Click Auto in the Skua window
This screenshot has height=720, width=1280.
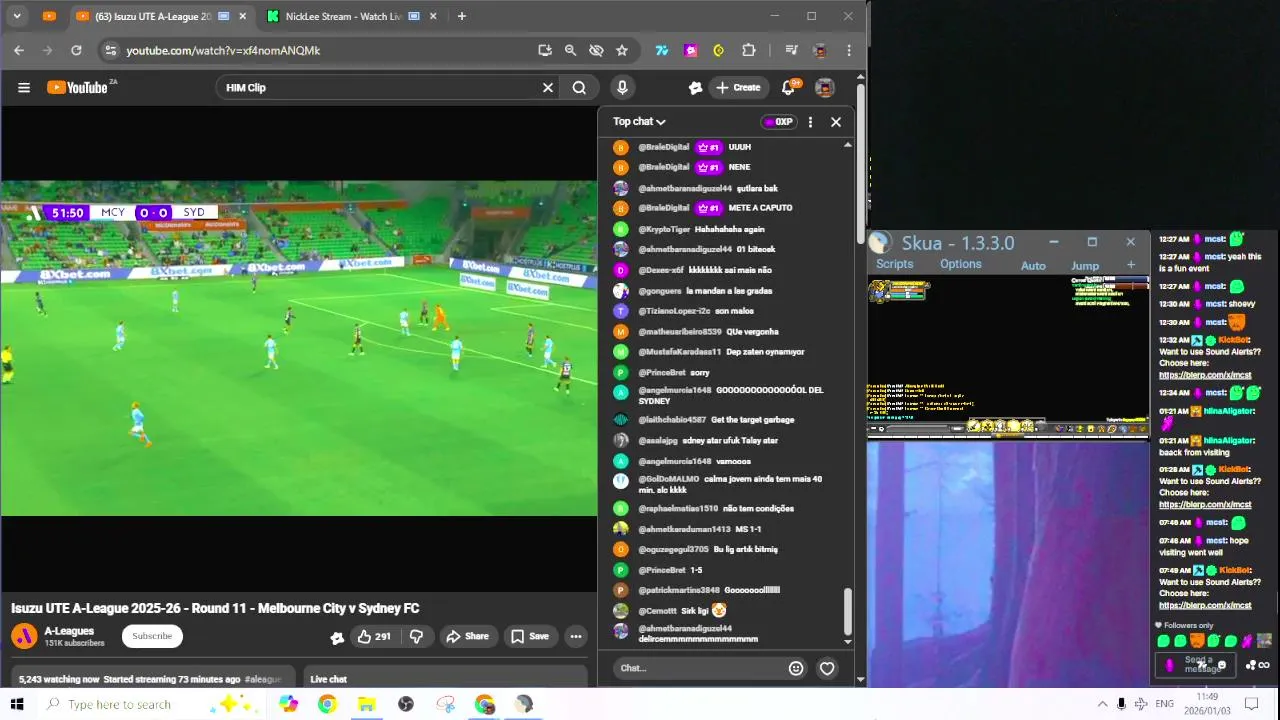1033,266
